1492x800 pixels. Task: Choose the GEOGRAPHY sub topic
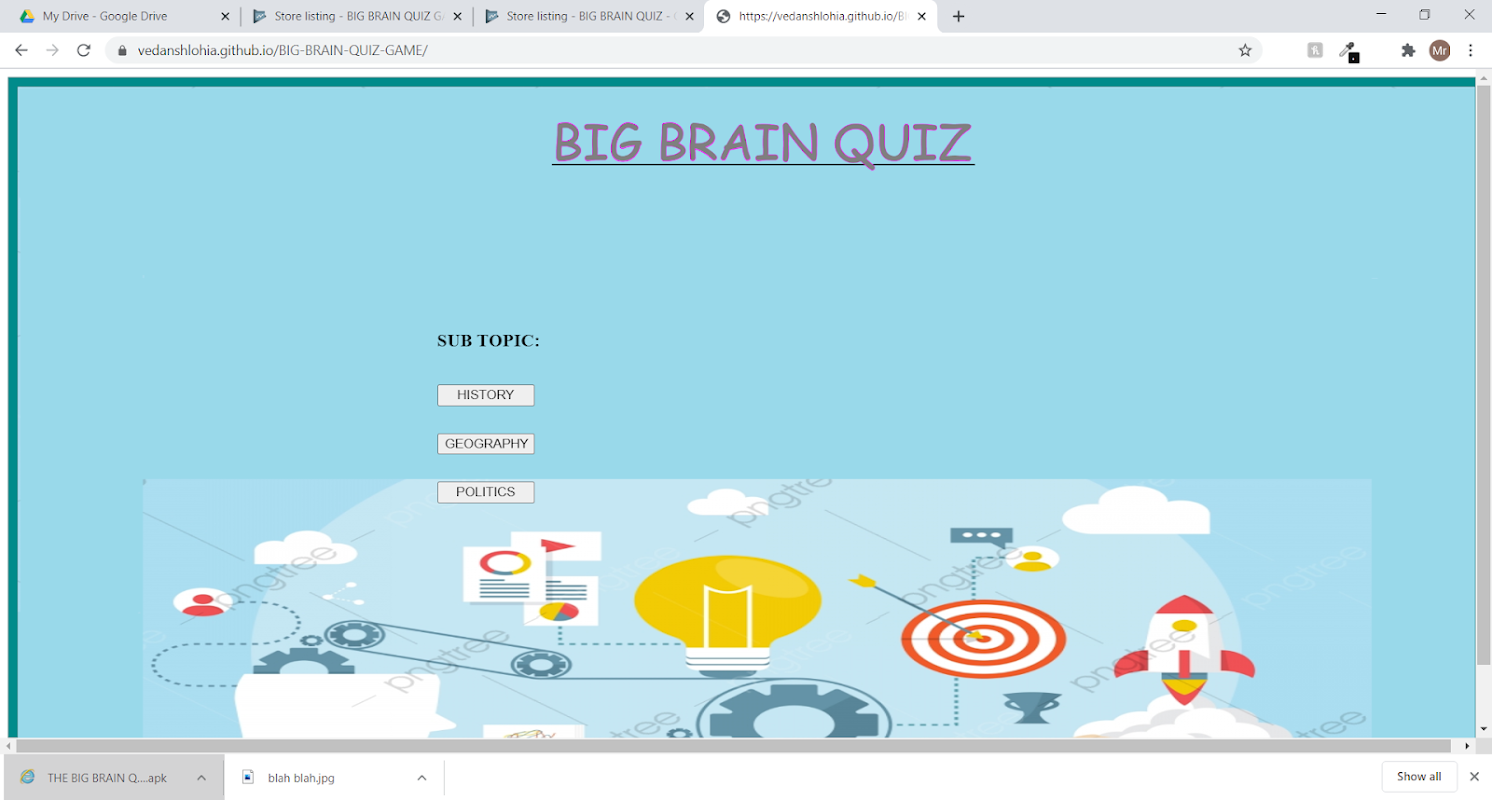485,443
